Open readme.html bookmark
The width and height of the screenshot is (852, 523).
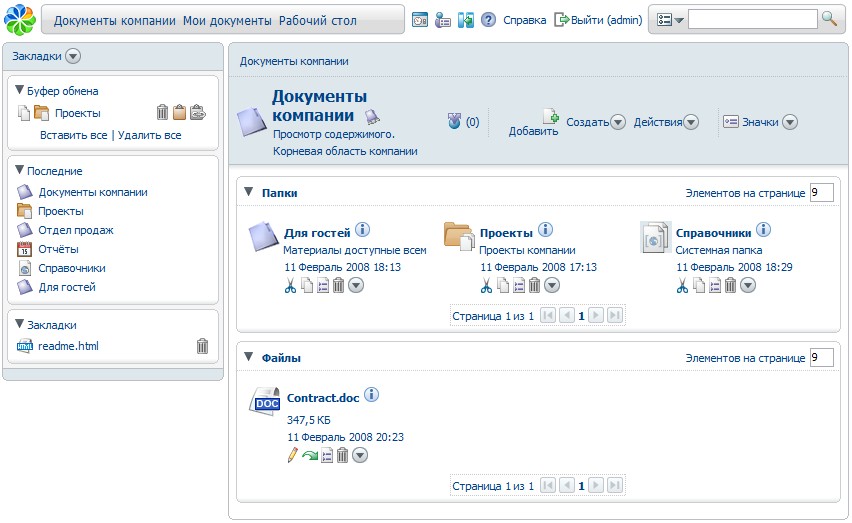68,346
